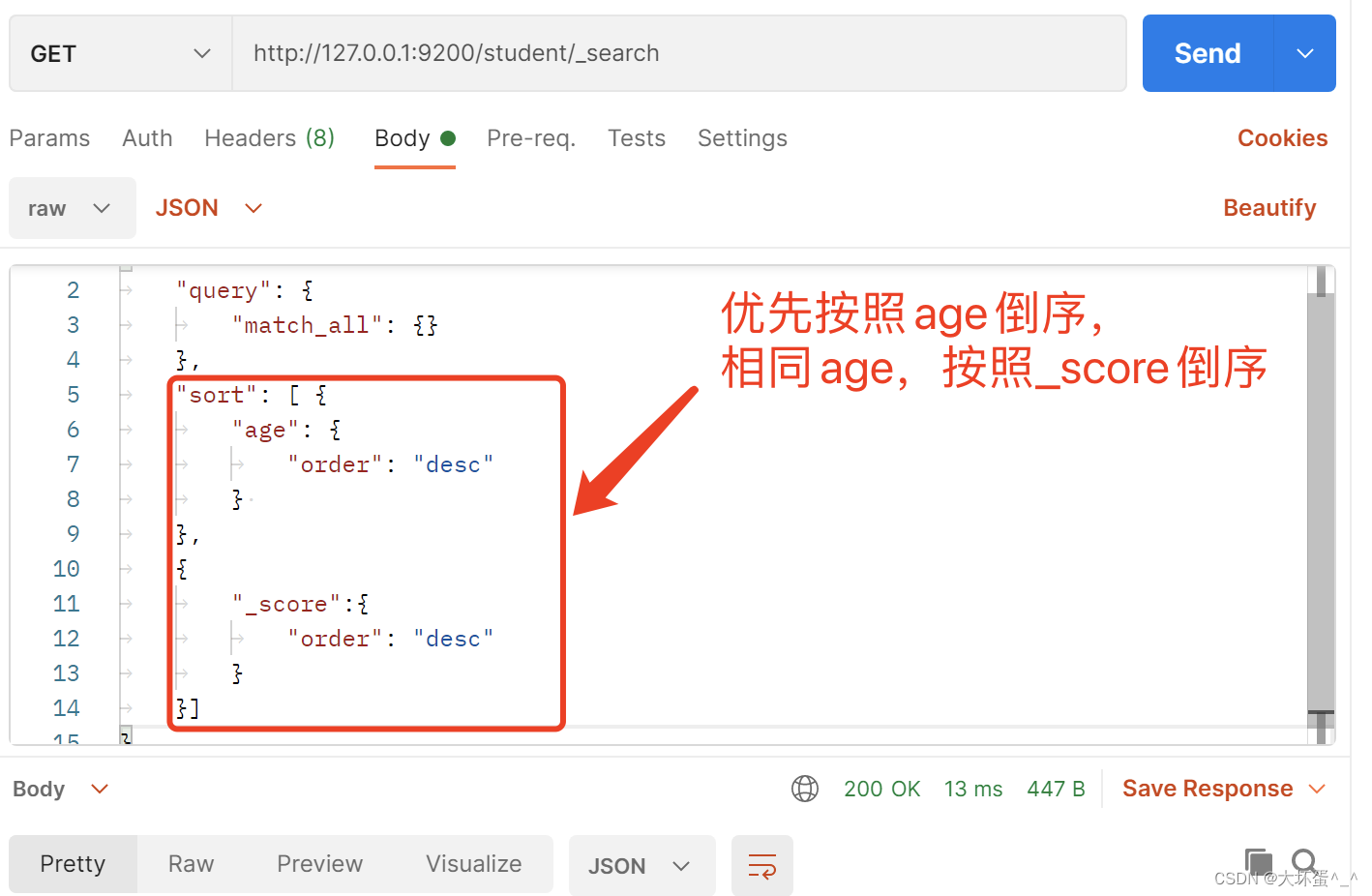Open the response JSON format dropdown

coord(641,866)
